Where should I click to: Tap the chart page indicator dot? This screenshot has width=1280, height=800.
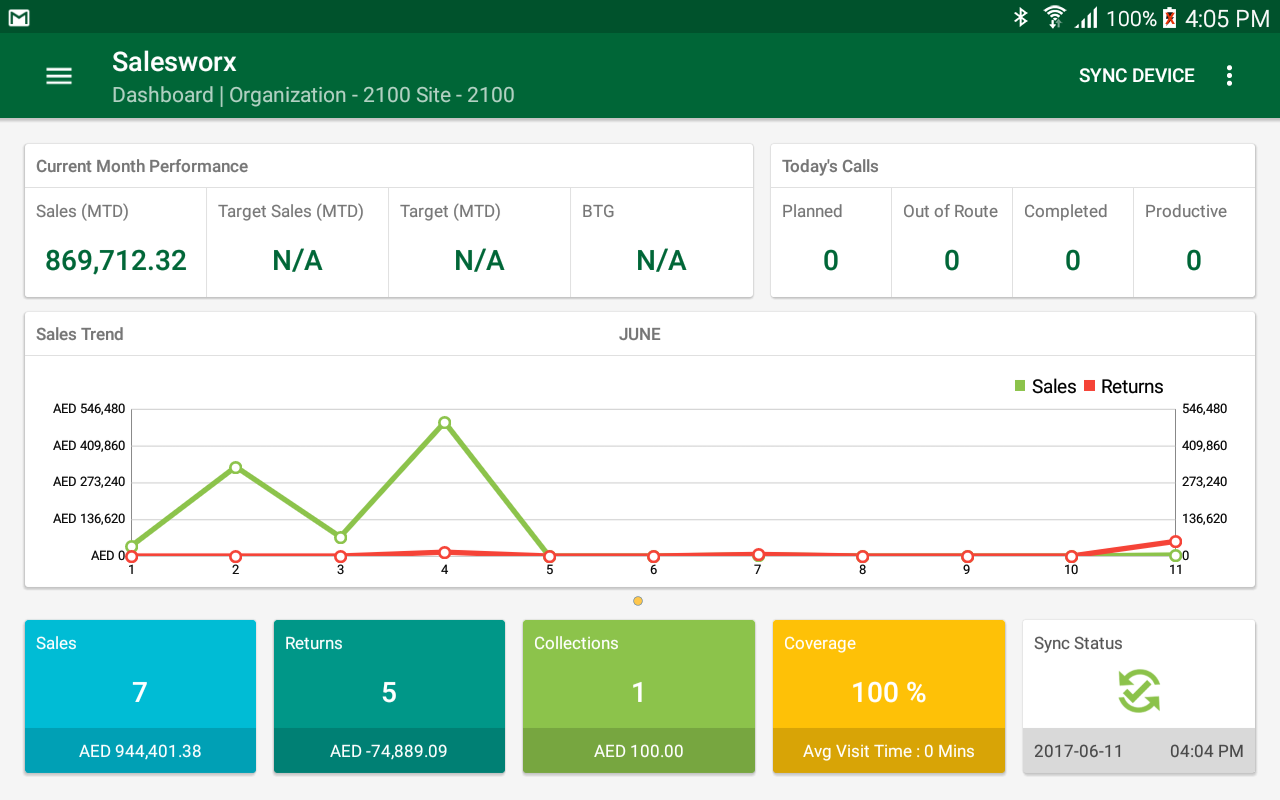pyautogui.click(x=638, y=601)
